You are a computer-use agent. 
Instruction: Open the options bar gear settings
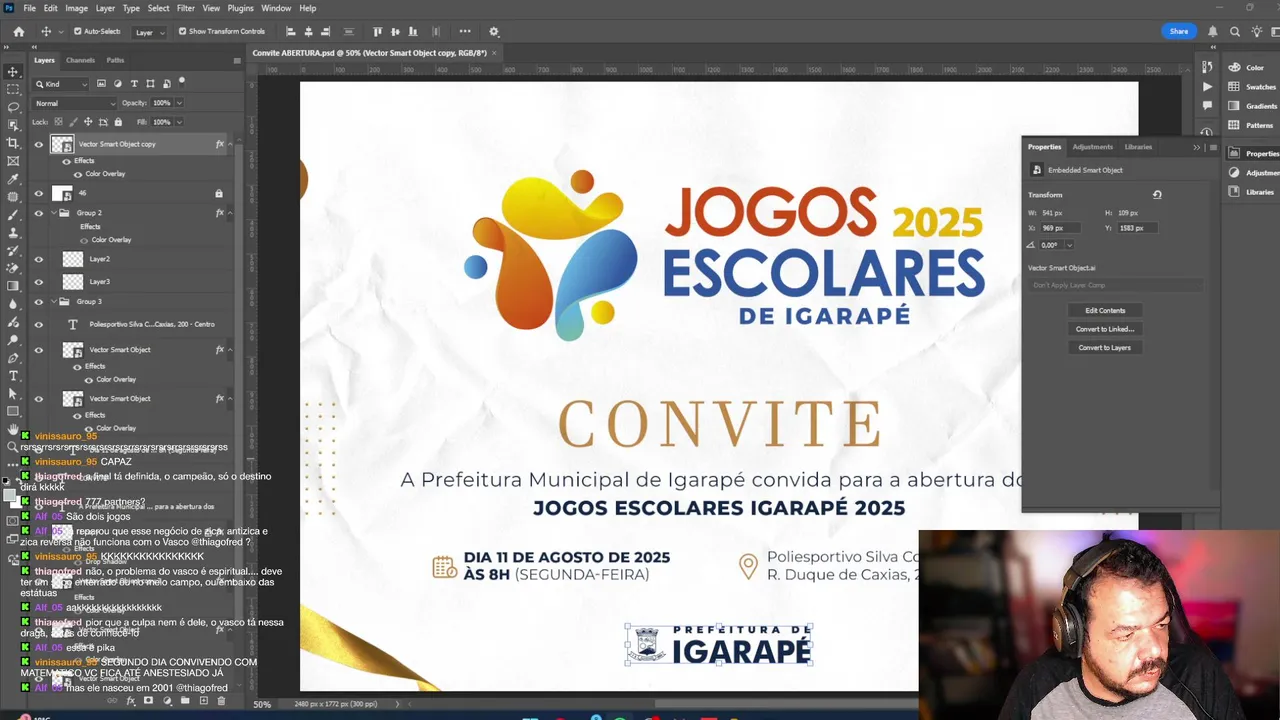(x=494, y=32)
